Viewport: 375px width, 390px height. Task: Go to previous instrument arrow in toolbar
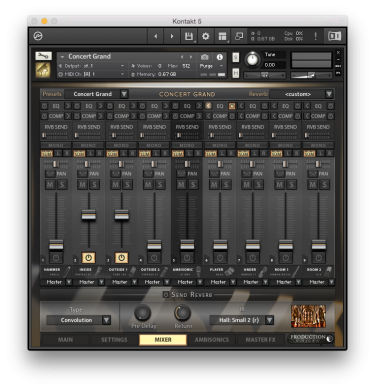click(156, 36)
